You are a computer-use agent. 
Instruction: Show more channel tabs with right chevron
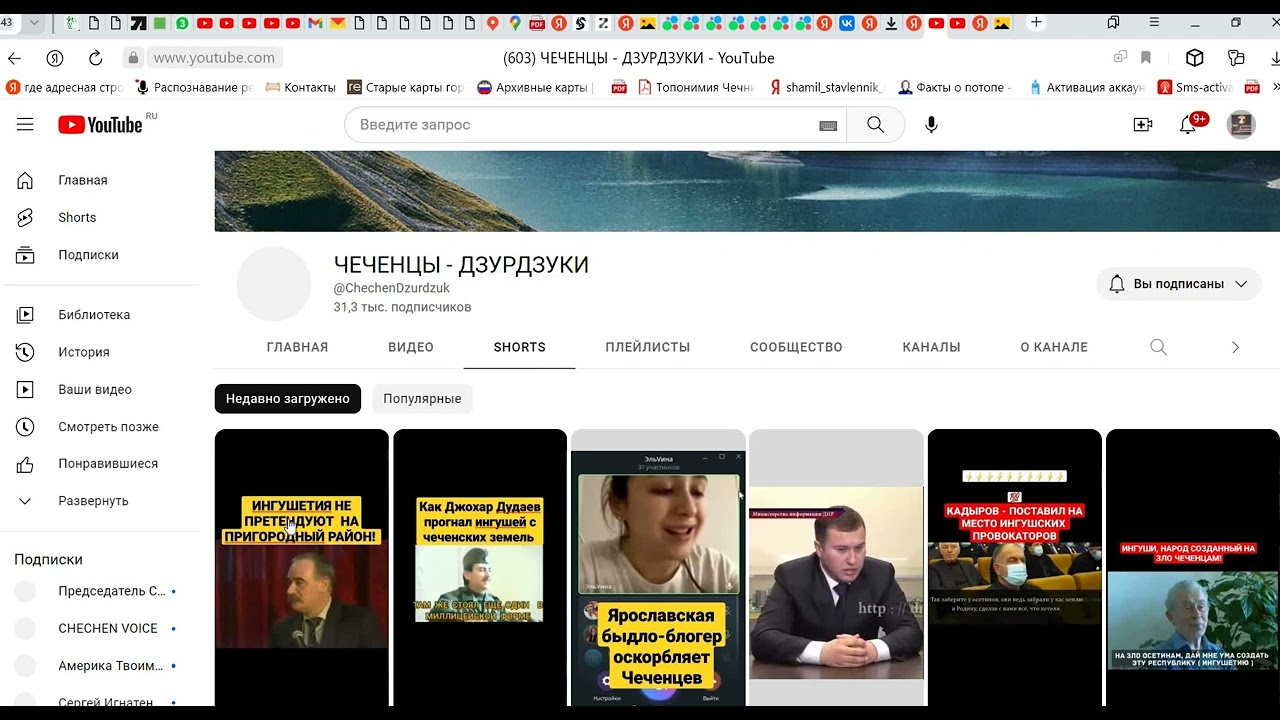tap(1235, 347)
